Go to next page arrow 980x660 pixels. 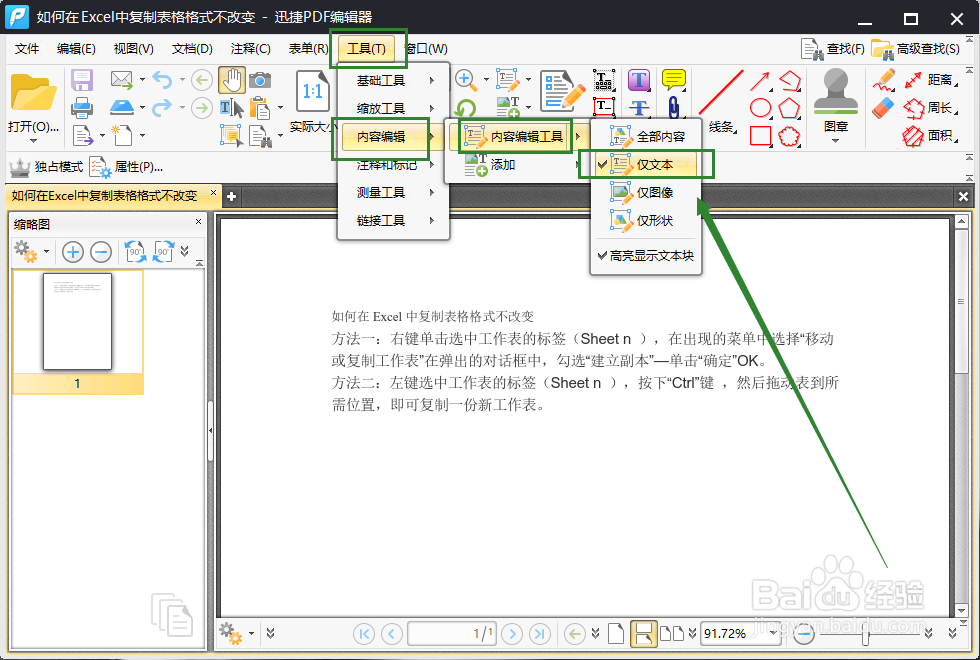pos(512,634)
